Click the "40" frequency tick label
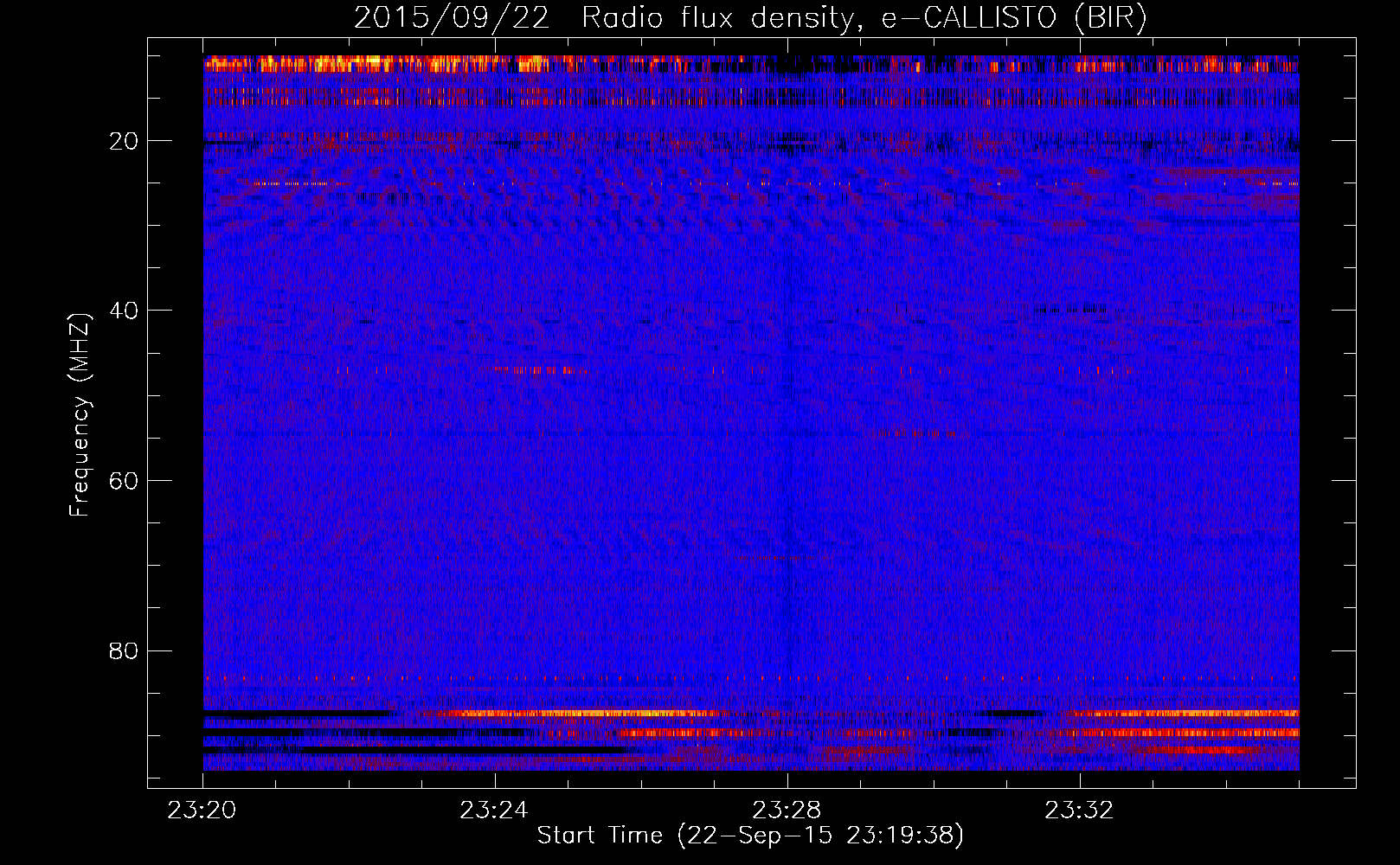This screenshot has height=865, width=1400. [x=125, y=311]
